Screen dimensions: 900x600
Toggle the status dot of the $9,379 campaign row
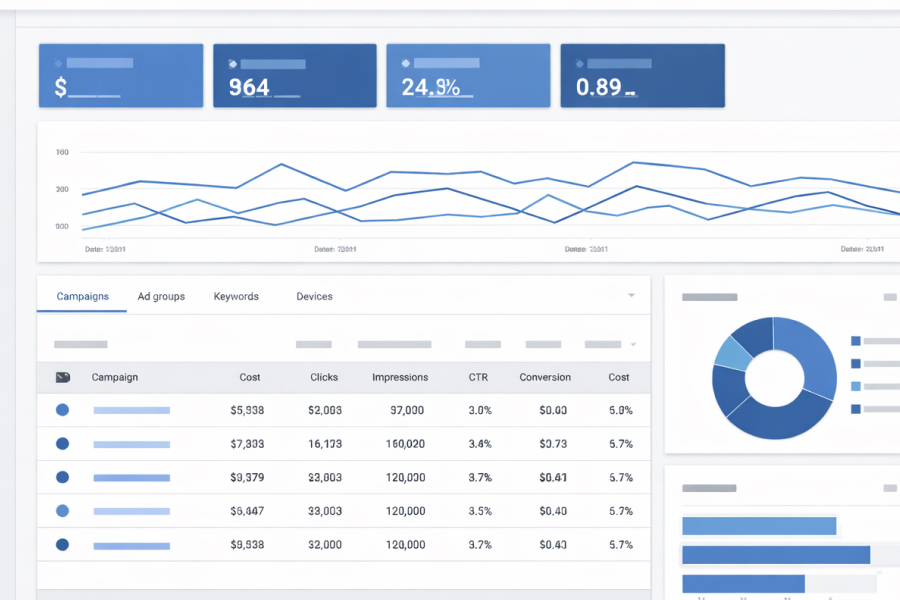(62, 477)
